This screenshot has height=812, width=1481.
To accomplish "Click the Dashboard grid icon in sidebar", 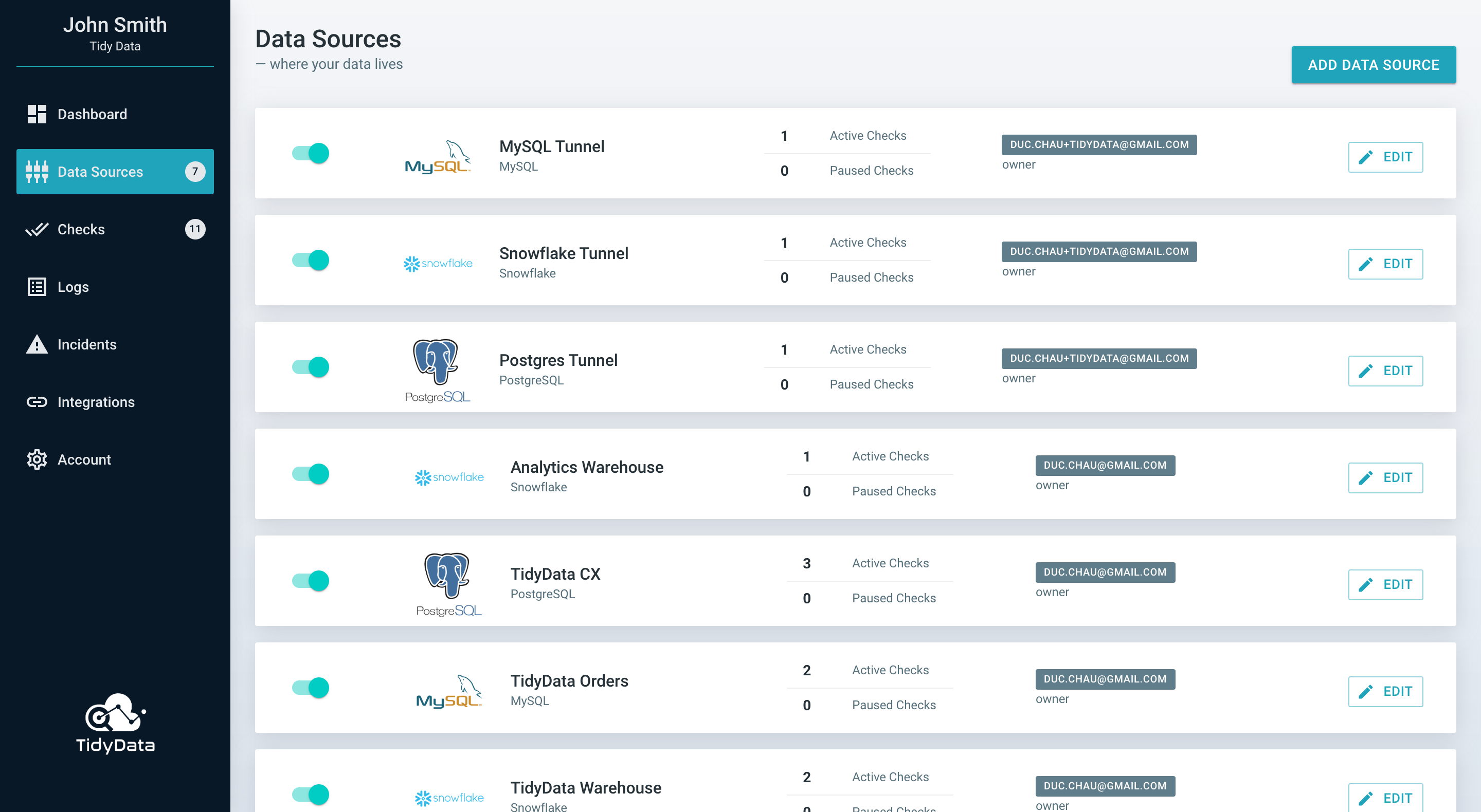I will click(37, 114).
